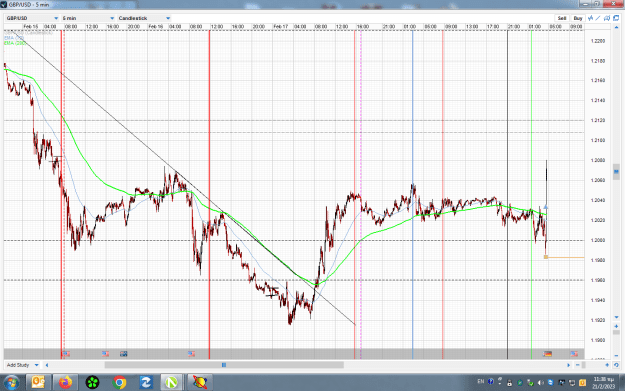Click the price scrollbar down arrow

(616, 317)
